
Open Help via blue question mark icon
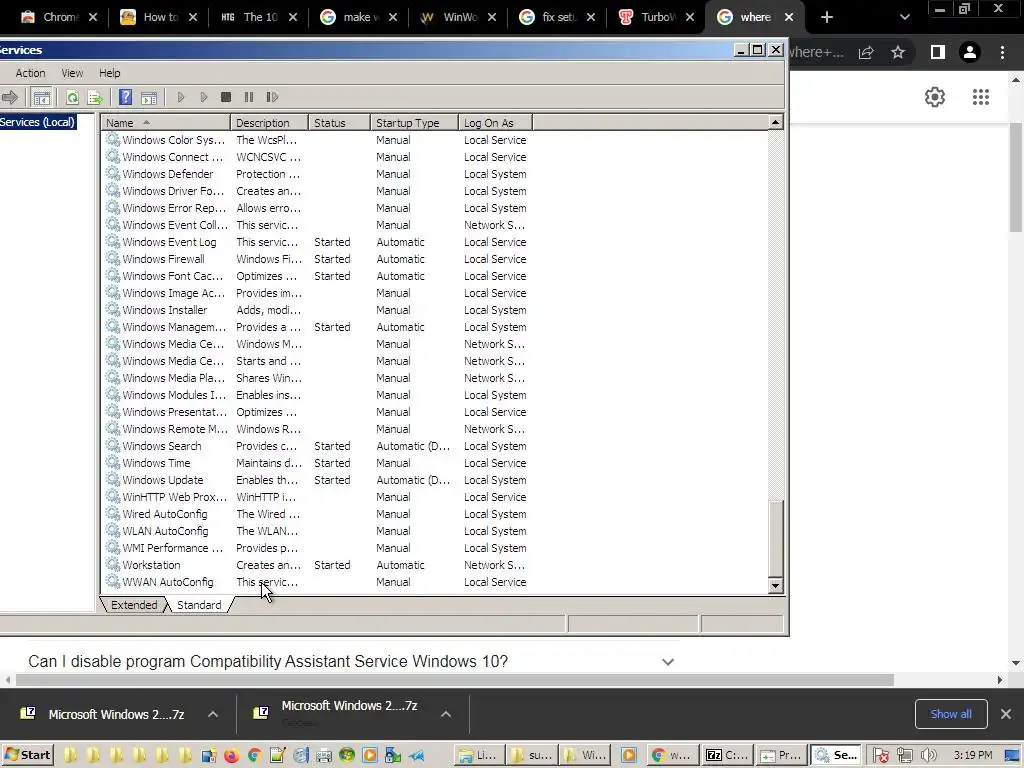(x=125, y=97)
